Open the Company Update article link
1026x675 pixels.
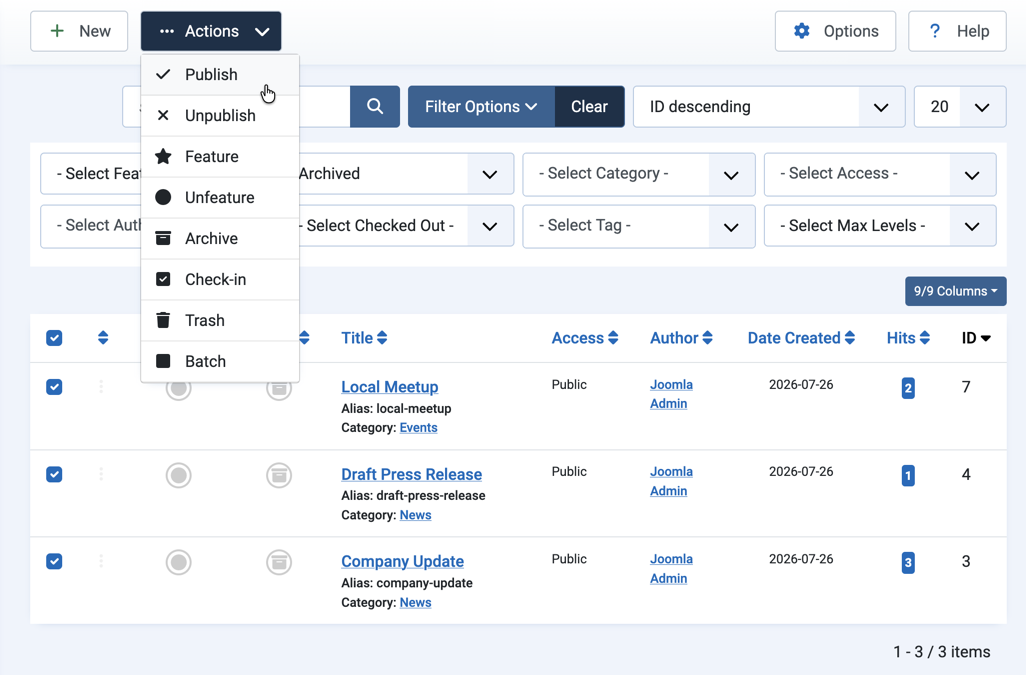(x=402, y=561)
